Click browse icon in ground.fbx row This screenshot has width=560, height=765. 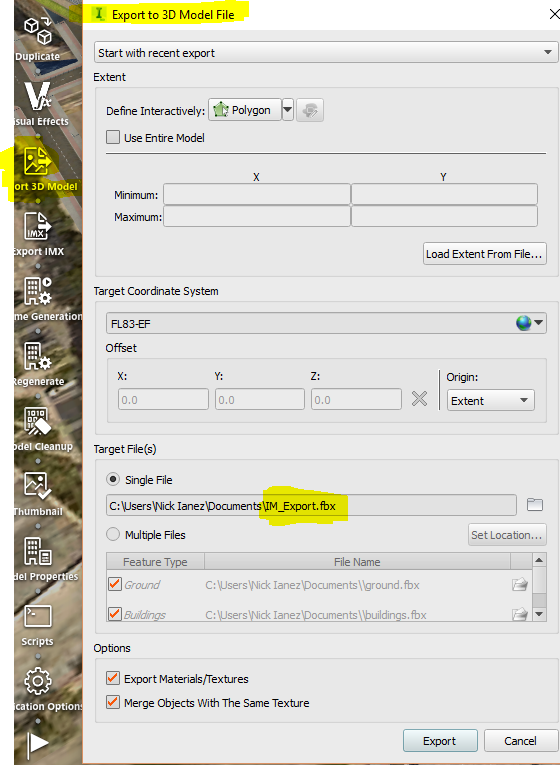coord(520,584)
